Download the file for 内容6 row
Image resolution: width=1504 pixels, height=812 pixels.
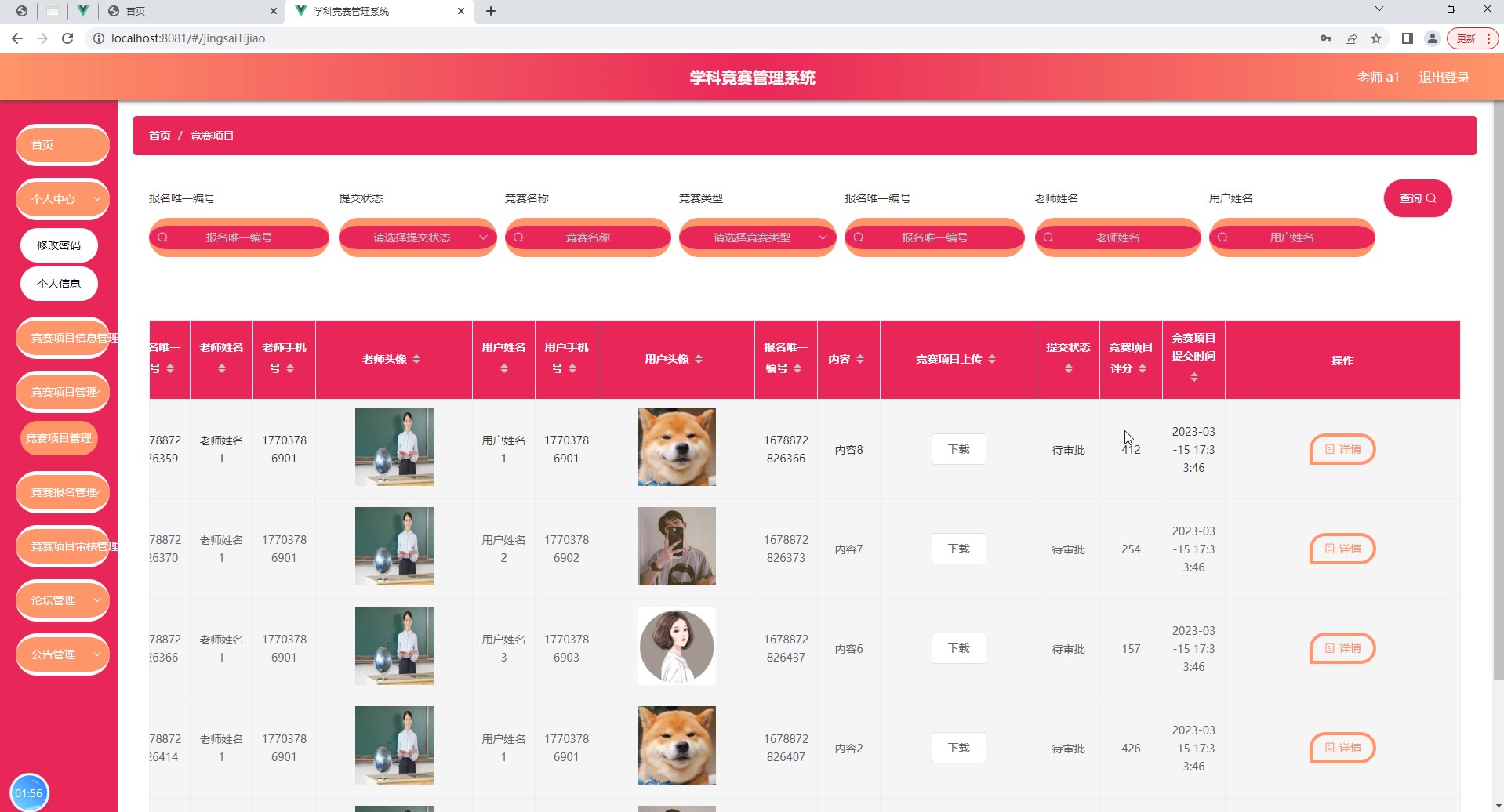coord(958,648)
